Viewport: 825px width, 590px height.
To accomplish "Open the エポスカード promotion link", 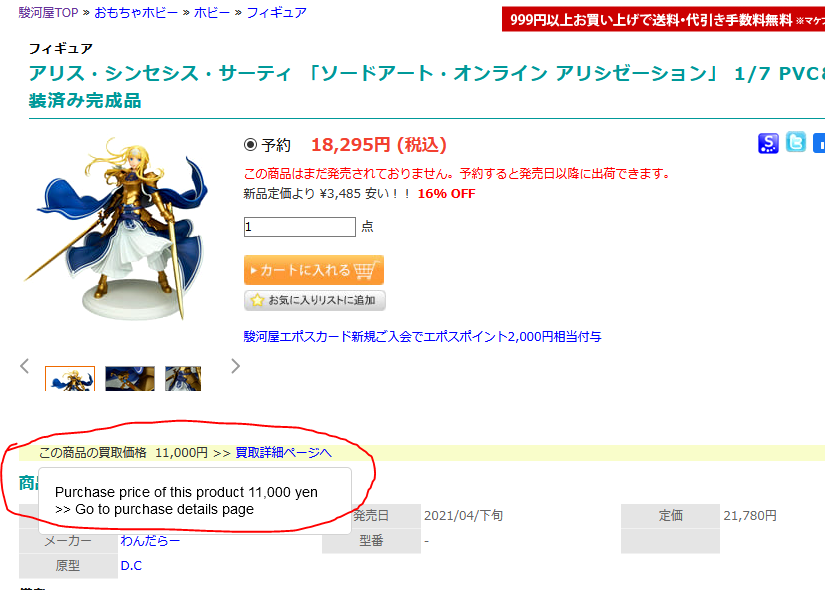I will point(422,336).
